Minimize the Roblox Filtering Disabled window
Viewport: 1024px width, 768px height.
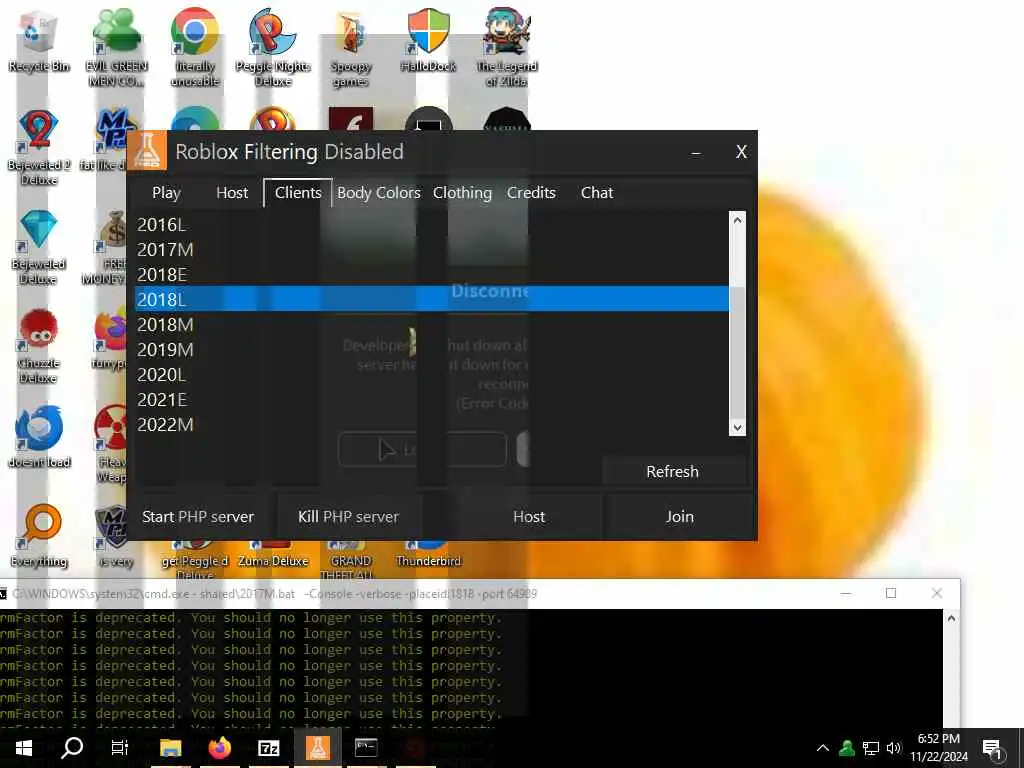point(696,152)
